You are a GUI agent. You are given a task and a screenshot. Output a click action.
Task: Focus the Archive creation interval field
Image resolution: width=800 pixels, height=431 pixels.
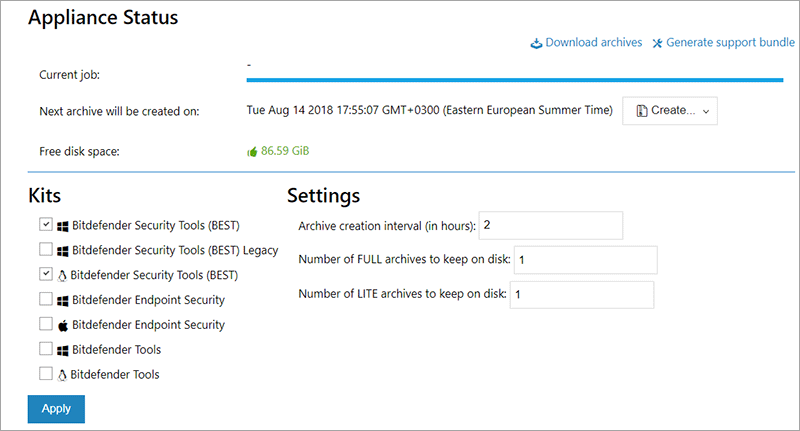tap(551, 225)
